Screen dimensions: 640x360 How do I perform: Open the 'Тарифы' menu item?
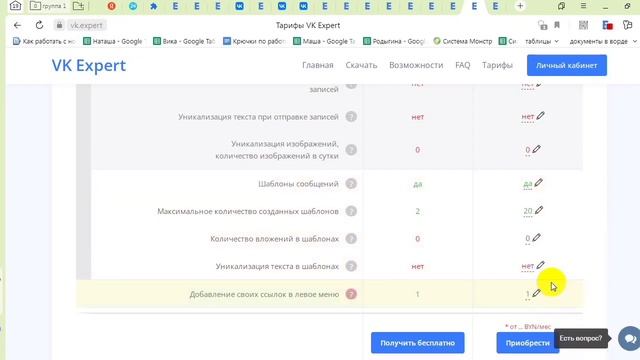(x=497, y=65)
